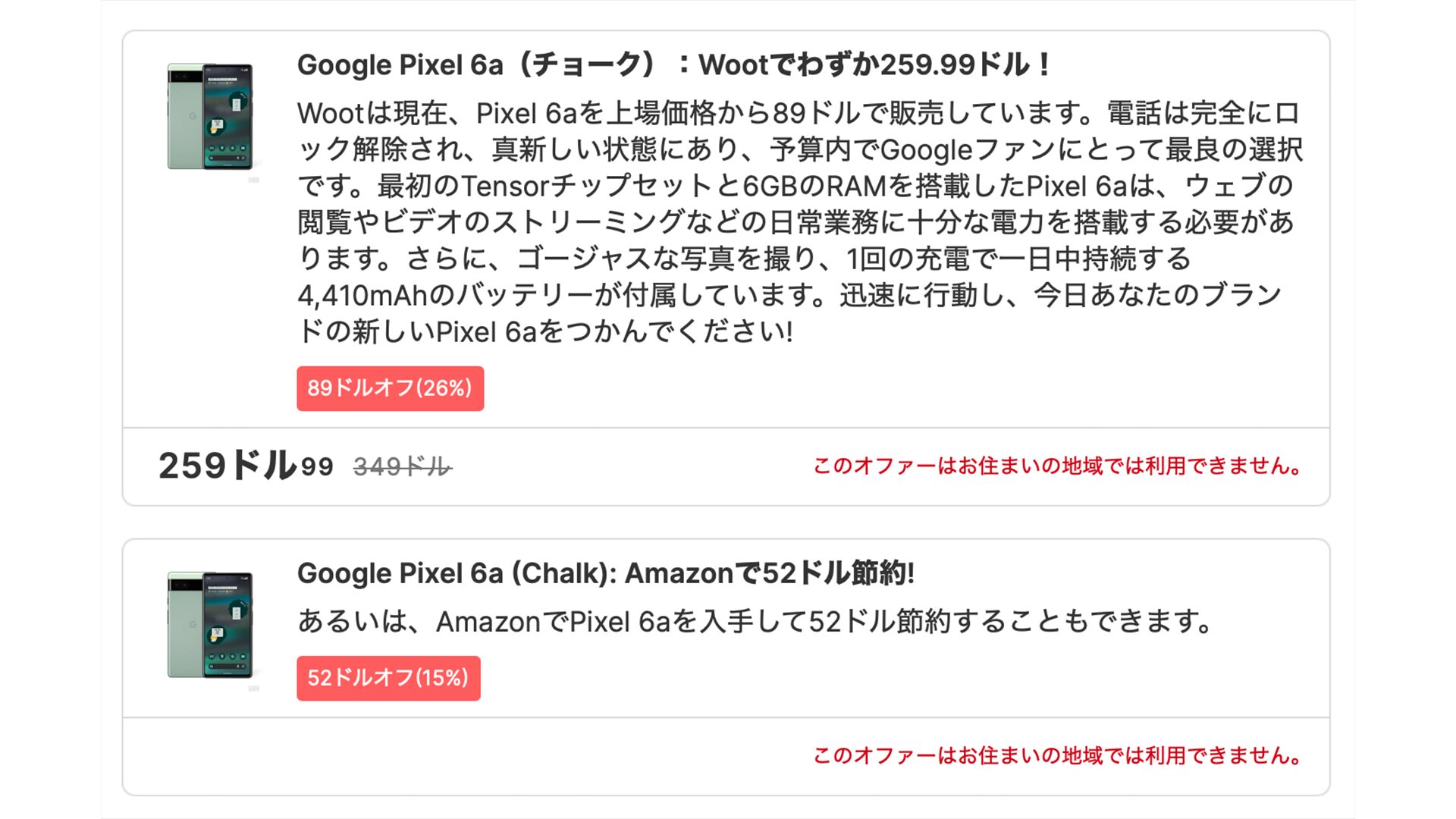
Task: Open the Woot 259.99ドル Pixel 6a deal title
Action: pyautogui.click(x=673, y=65)
